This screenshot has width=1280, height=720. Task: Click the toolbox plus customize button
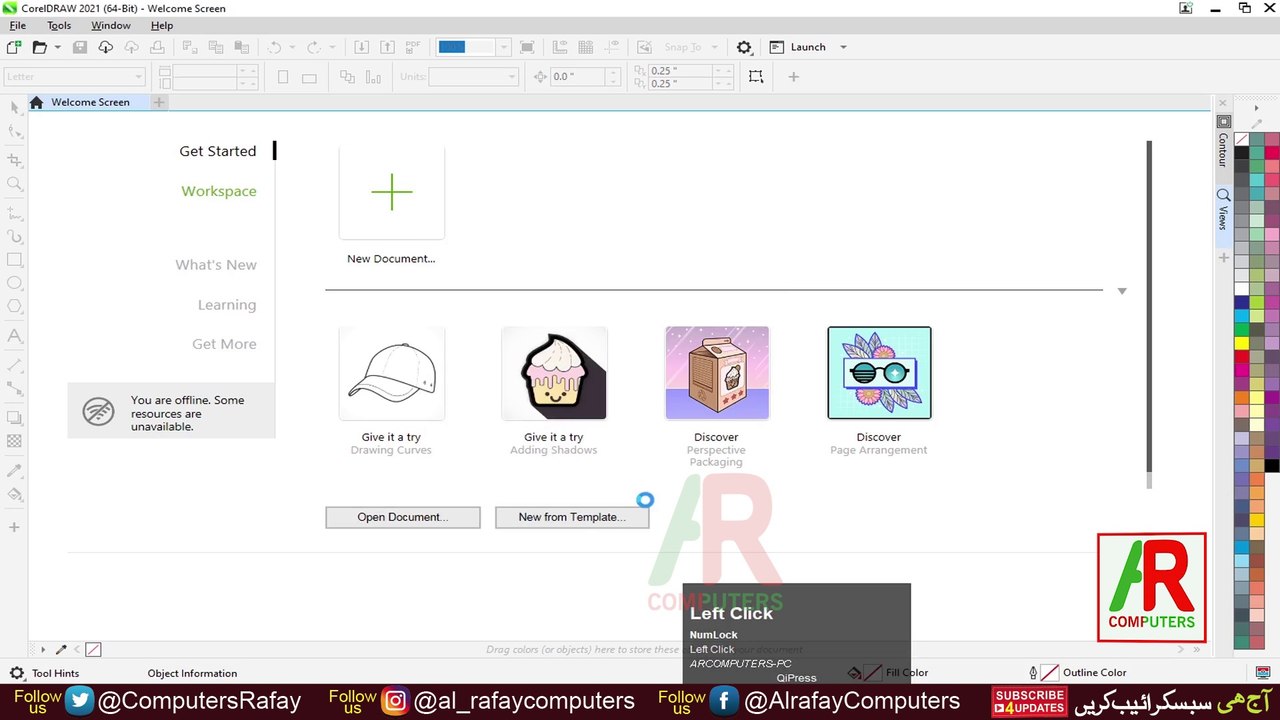tap(14, 527)
